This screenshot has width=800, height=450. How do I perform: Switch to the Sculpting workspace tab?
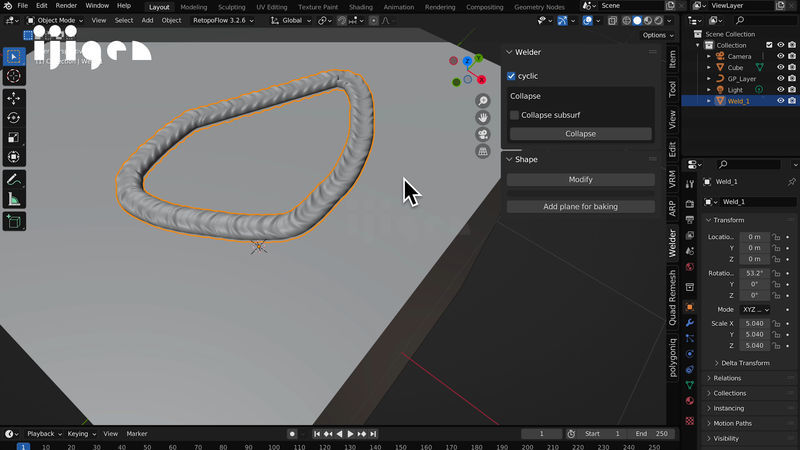(x=232, y=7)
